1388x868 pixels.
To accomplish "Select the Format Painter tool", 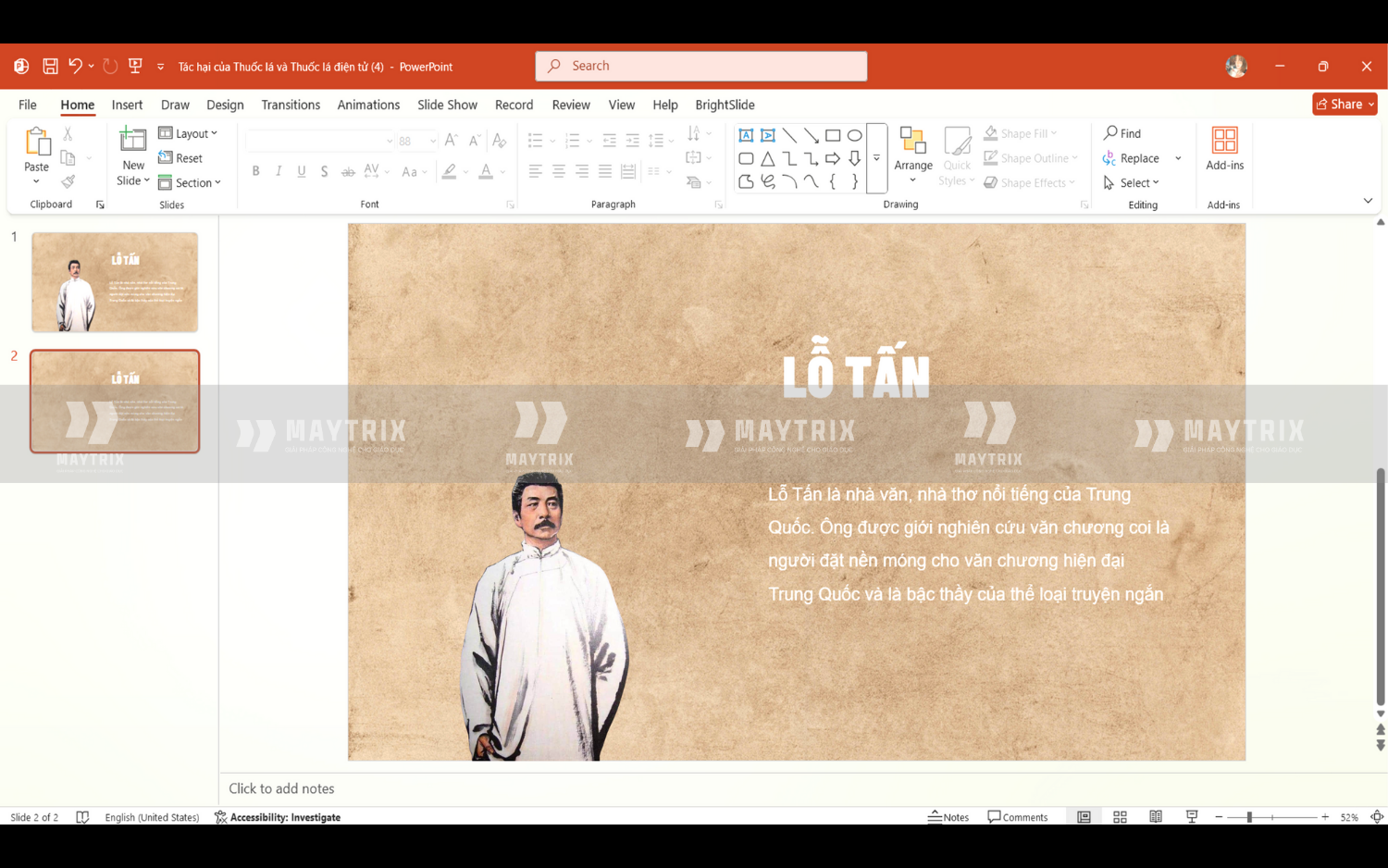I will [x=68, y=181].
